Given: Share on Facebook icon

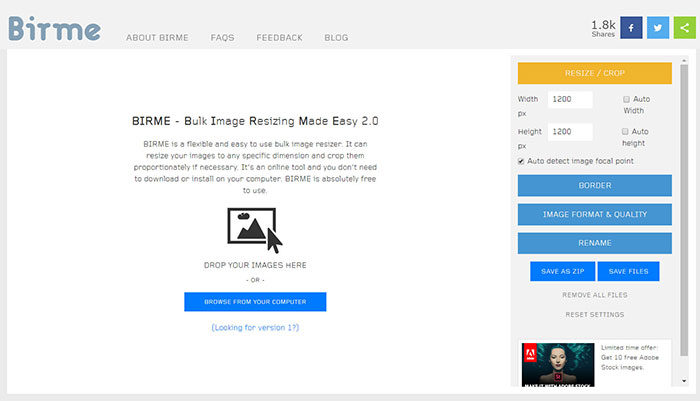Looking at the screenshot, I should pyautogui.click(x=631, y=28).
